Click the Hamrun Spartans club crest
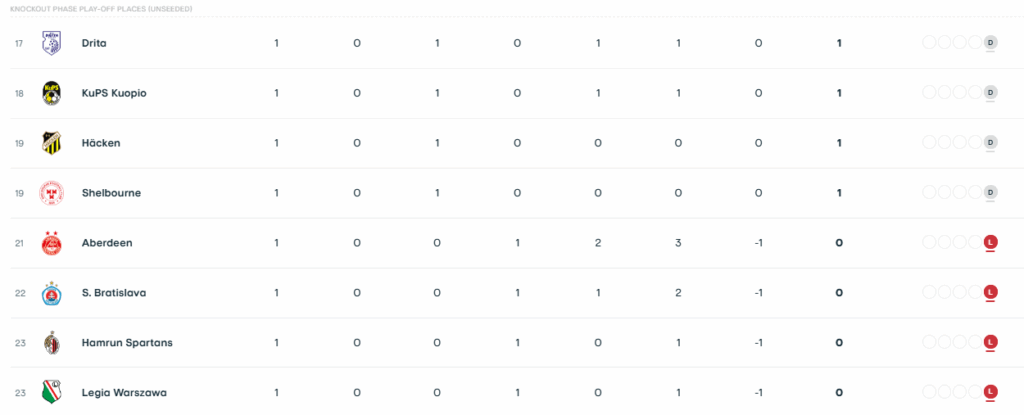Viewport: 1024px width, 415px height. click(51, 343)
